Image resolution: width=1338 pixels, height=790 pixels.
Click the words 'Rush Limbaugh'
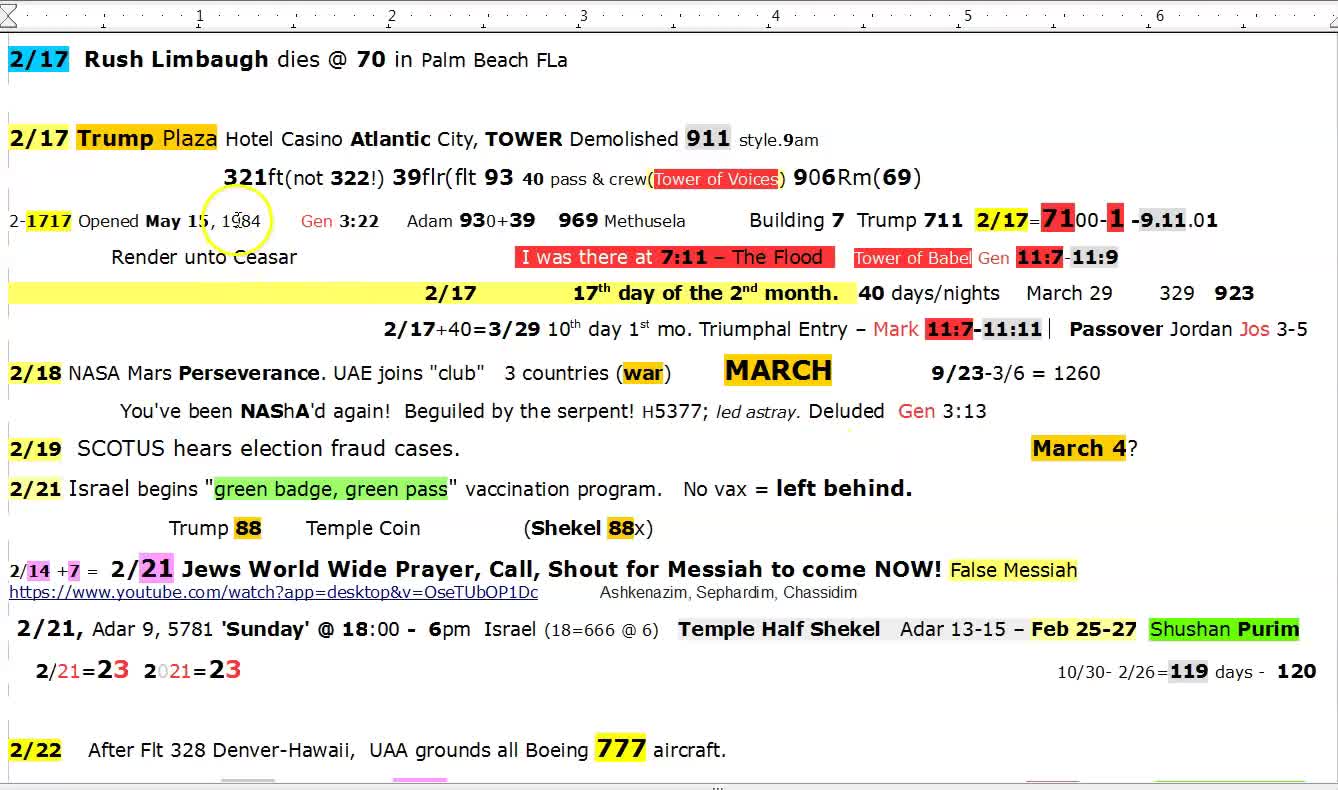[x=176, y=59]
